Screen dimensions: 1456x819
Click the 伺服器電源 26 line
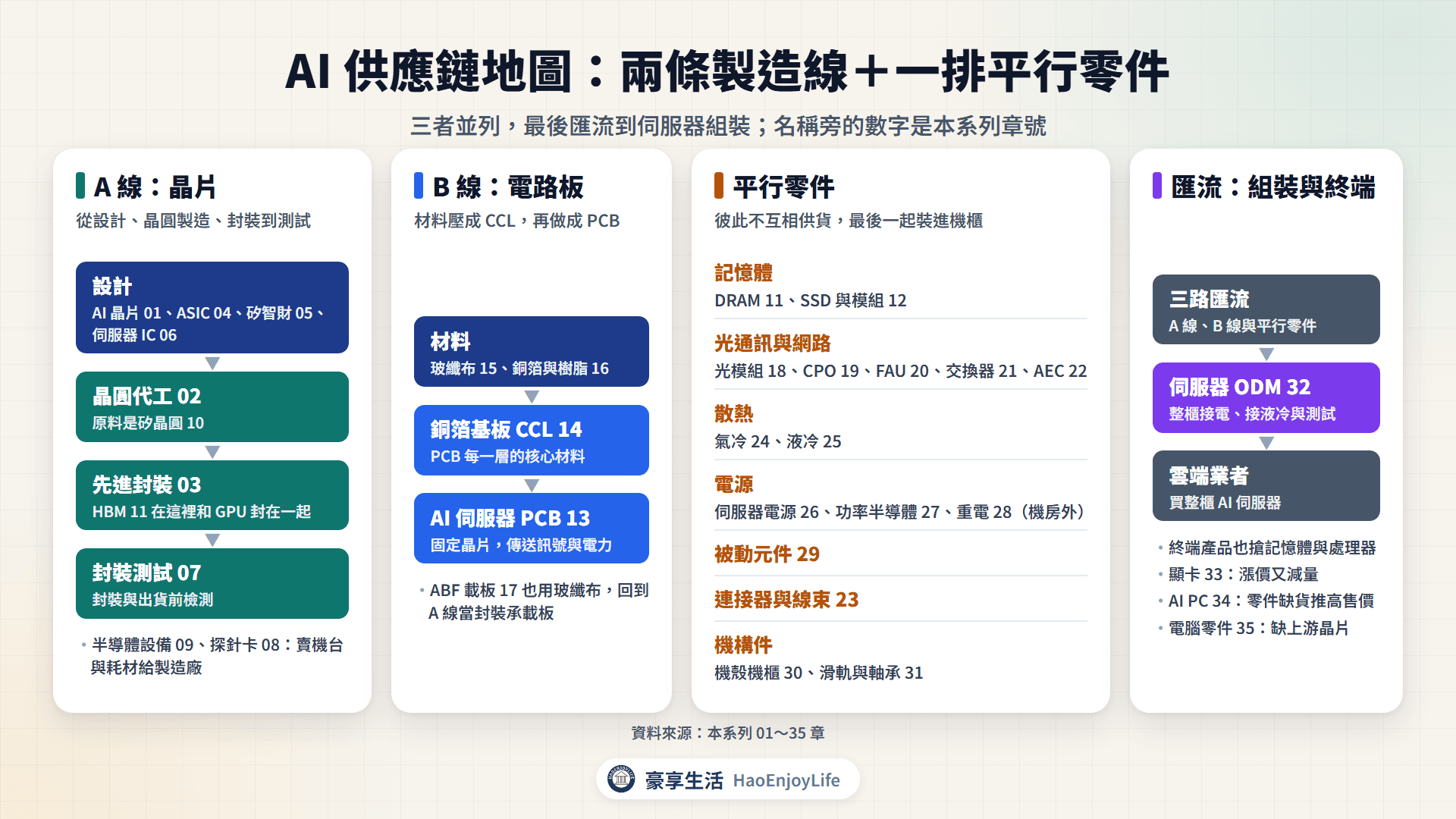(902, 512)
